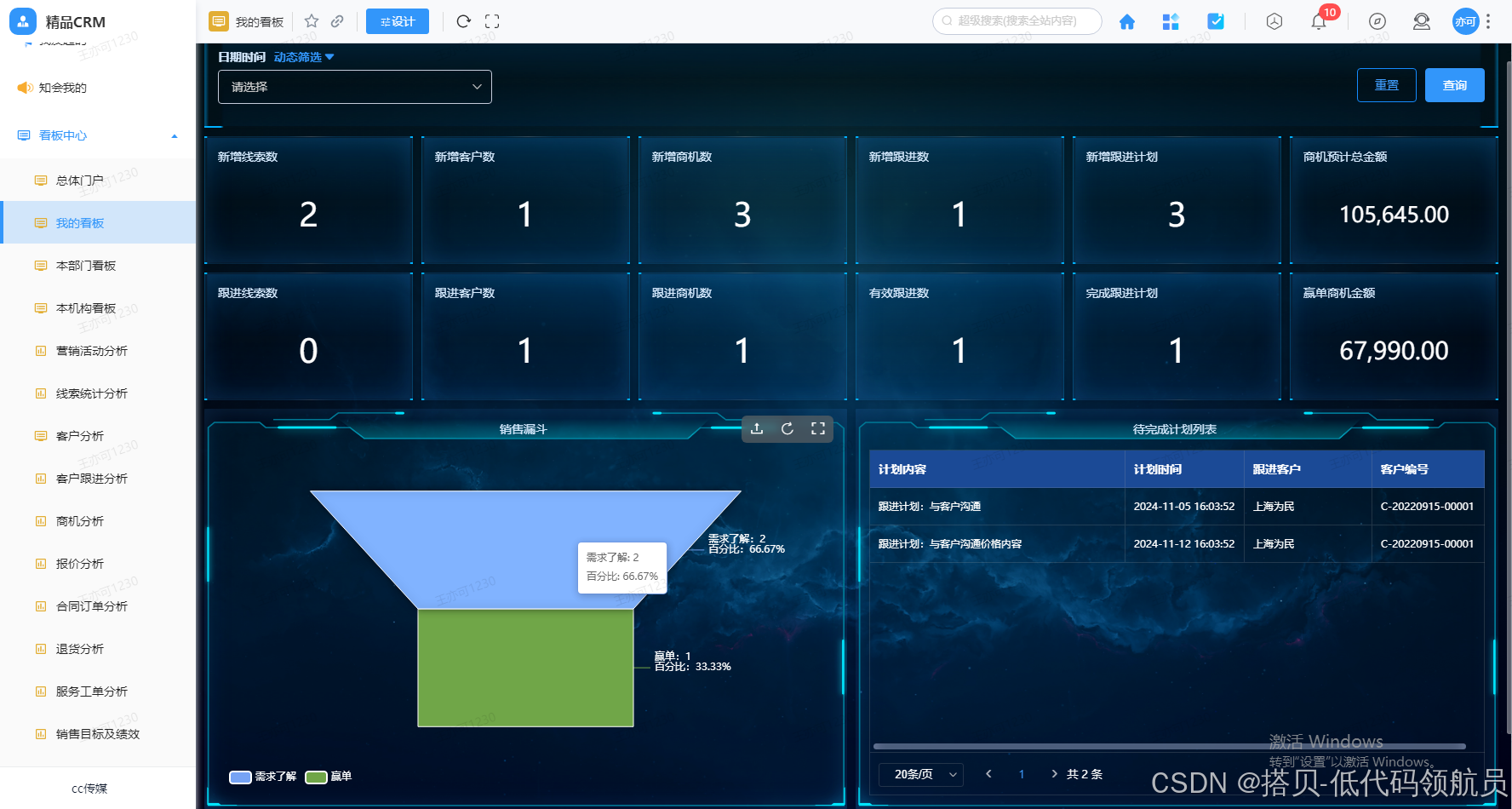The height and width of the screenshot is (809, 1512).
Task: Toggle fullscreen icon in top toolbar
Action: tap(492, 21)
